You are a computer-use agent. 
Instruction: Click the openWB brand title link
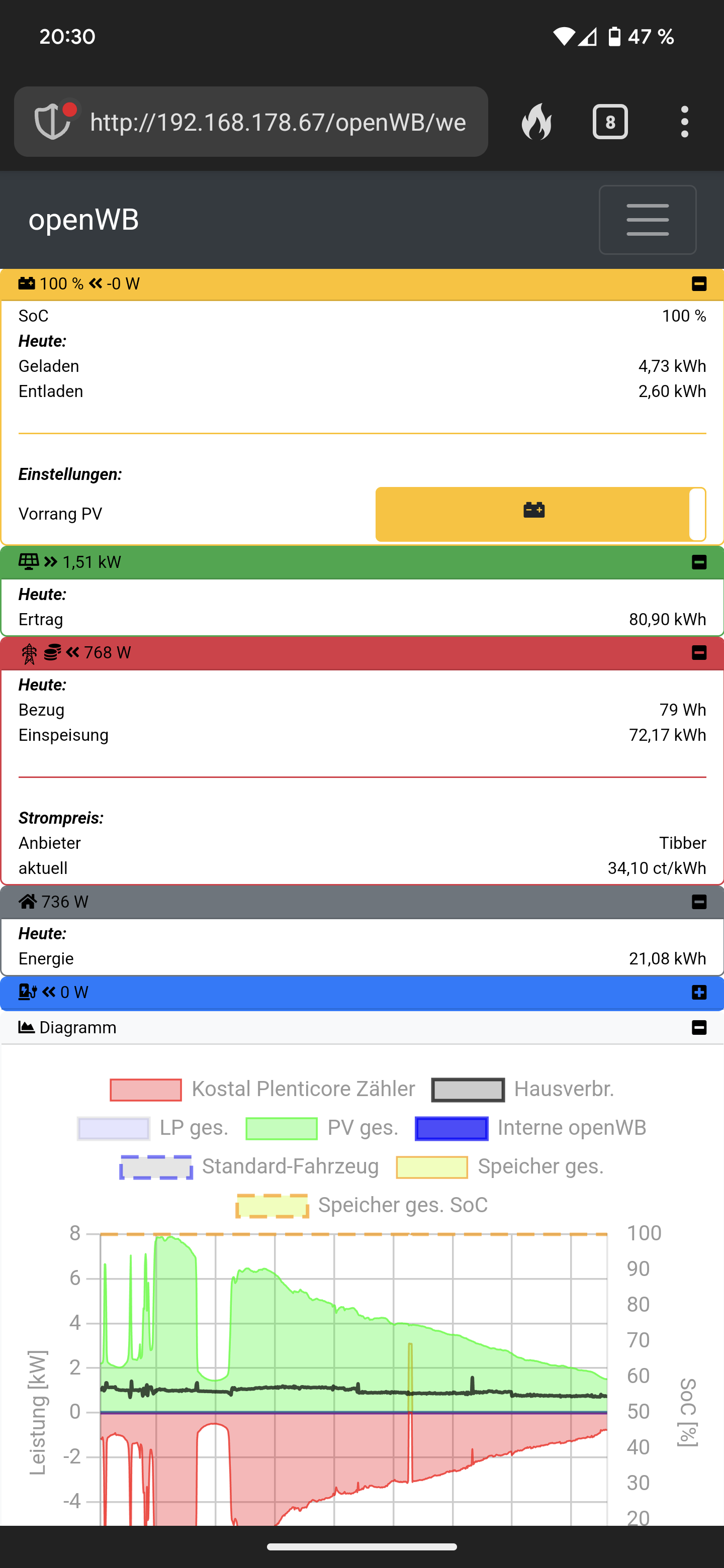84,220
